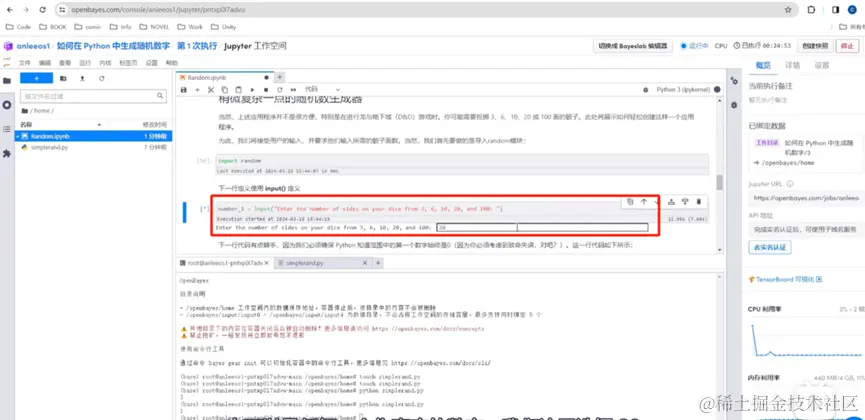Click the 创建快照 button

pos(815,46)
